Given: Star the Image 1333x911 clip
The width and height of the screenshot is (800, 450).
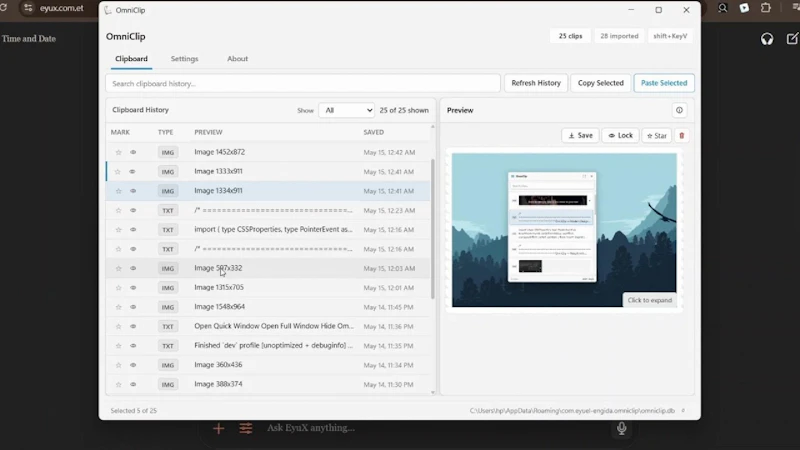Looking at the screenshot, I should click(x=118, y=171).
